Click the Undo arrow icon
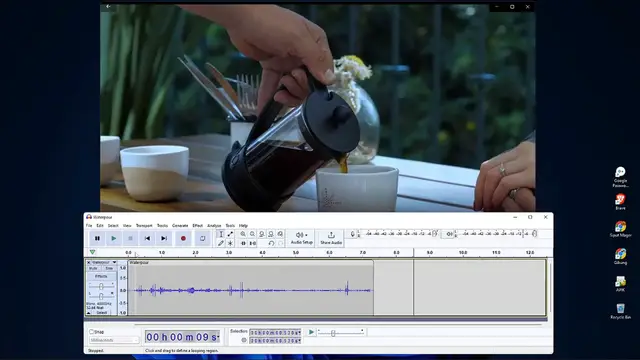Image resolution: width=640 pixels, height=360 pixels. [x=271, y=243]
